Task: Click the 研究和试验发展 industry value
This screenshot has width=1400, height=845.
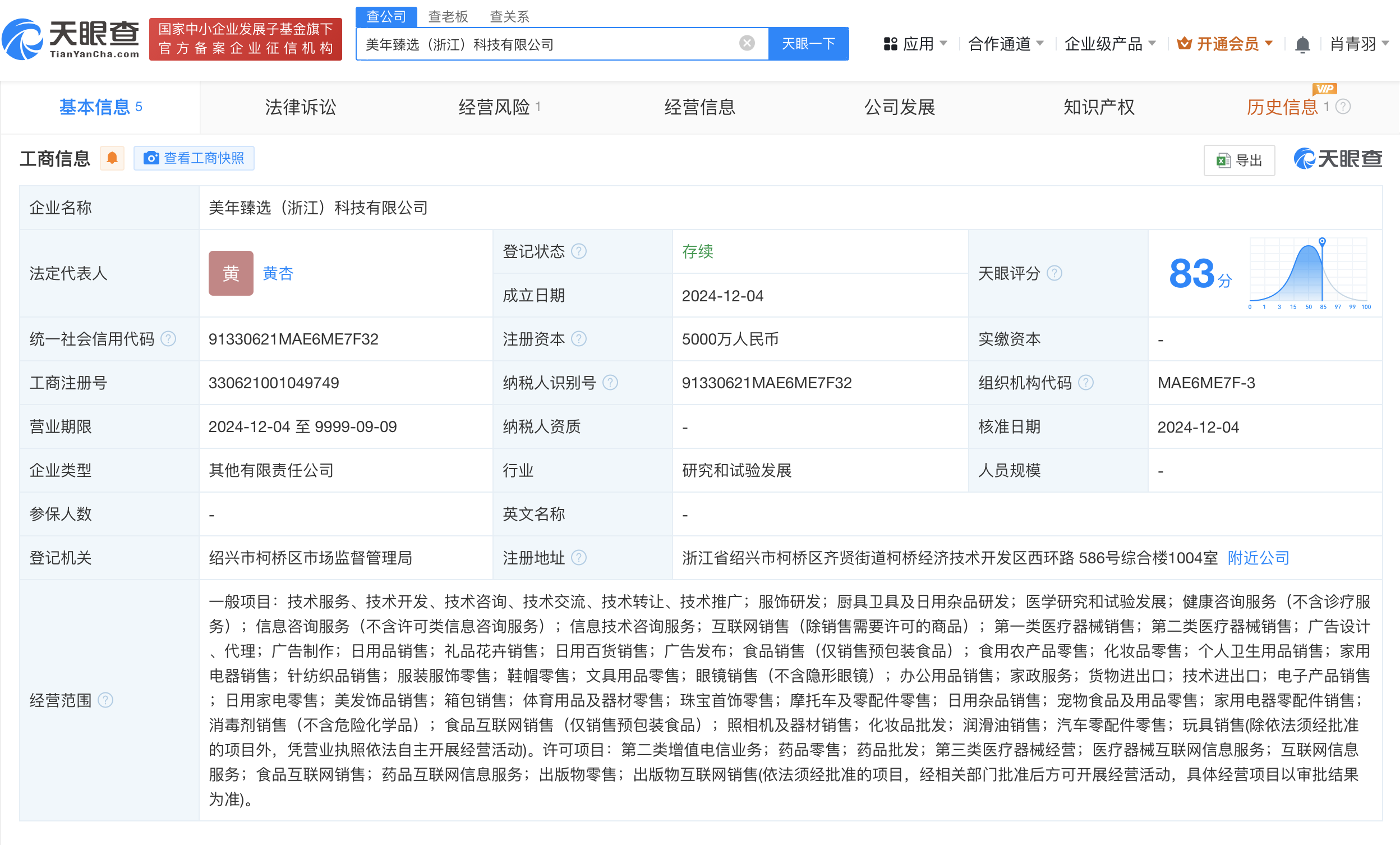Action: pyautogui.click(x=736, y=471)
